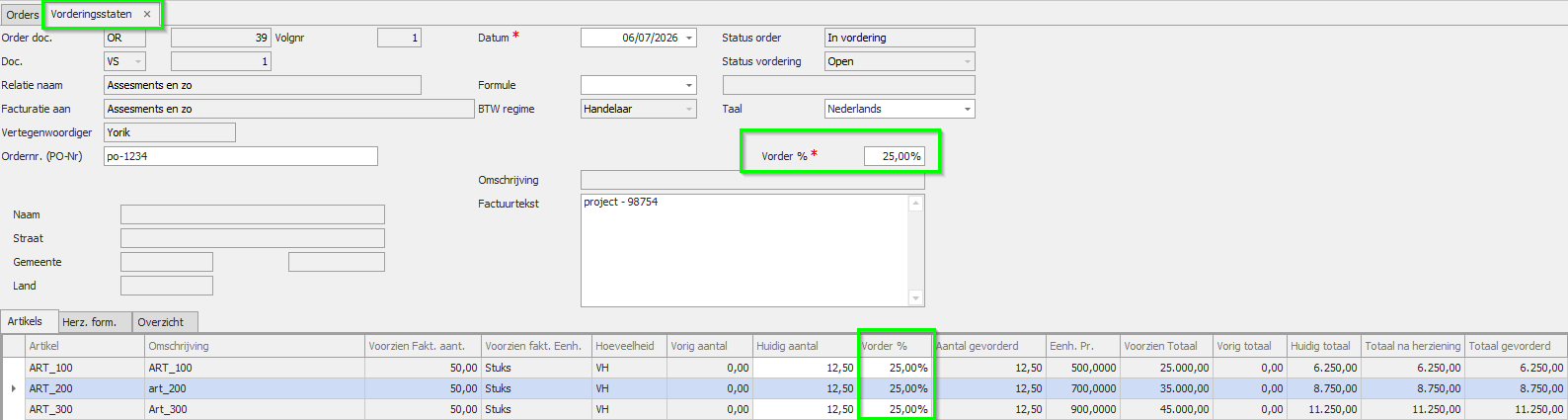Click the row indicator arrow for ART_200

[x=13, y=388]
